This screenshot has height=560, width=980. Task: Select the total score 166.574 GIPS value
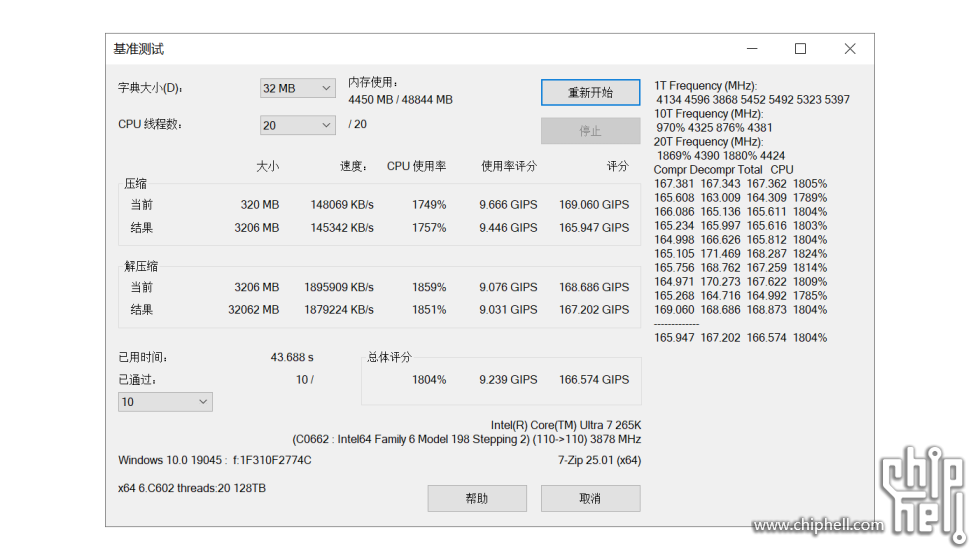coord(594,380)
